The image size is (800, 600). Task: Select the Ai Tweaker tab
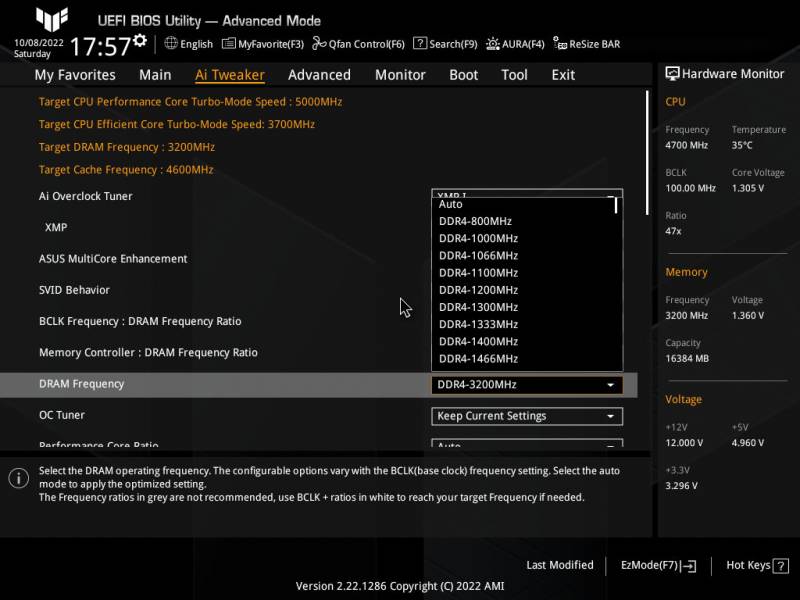click(x=230, y=75)
